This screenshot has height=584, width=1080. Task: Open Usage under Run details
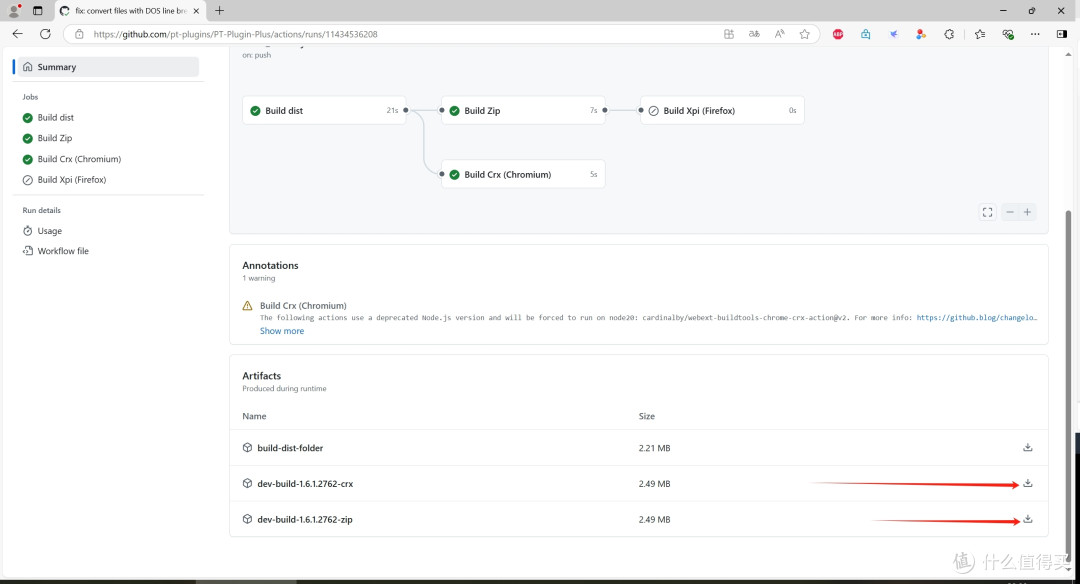pos(50,231)
